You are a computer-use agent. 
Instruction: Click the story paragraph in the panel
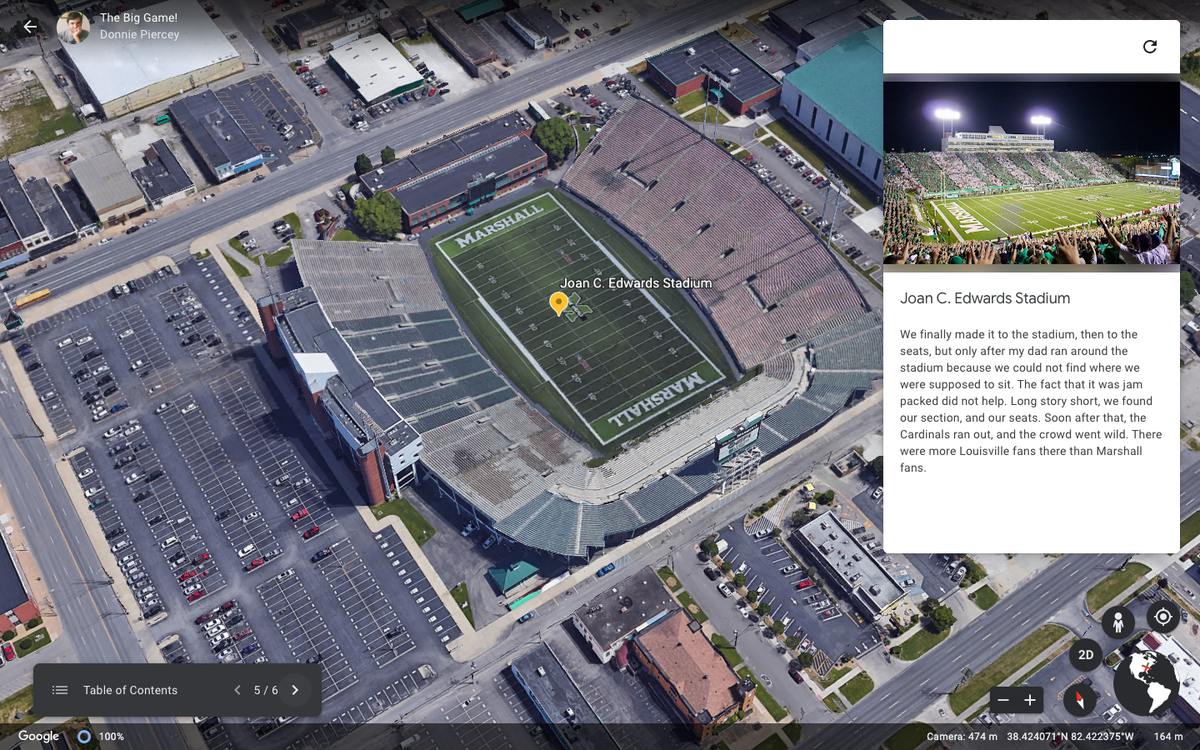coord(1031,400)
